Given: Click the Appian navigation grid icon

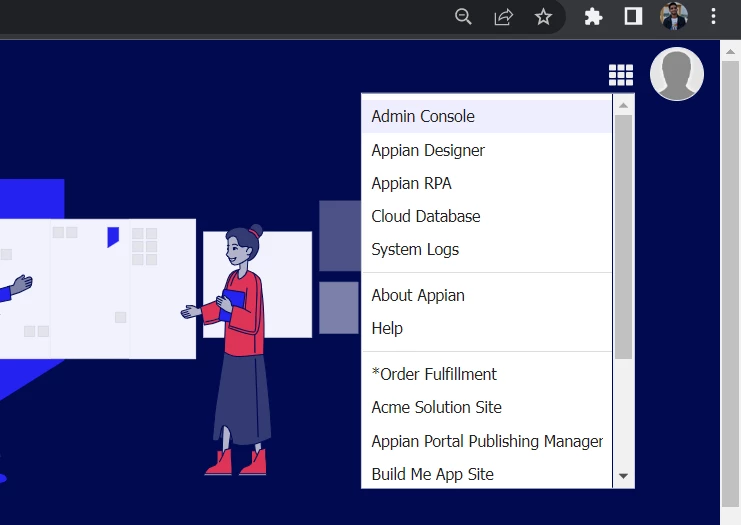Looking at the screenshot, I should point(620,75).
